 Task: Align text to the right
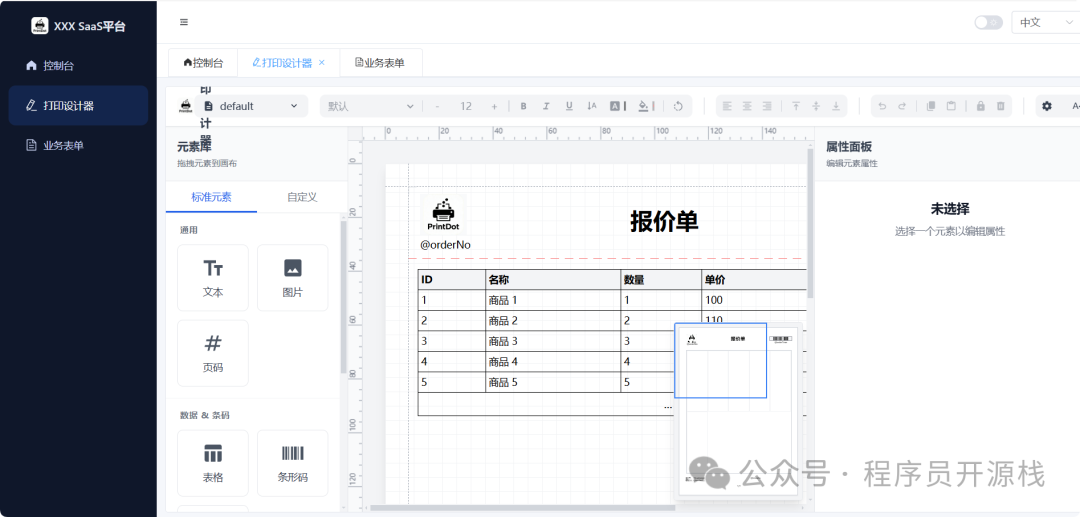point(767,106)
